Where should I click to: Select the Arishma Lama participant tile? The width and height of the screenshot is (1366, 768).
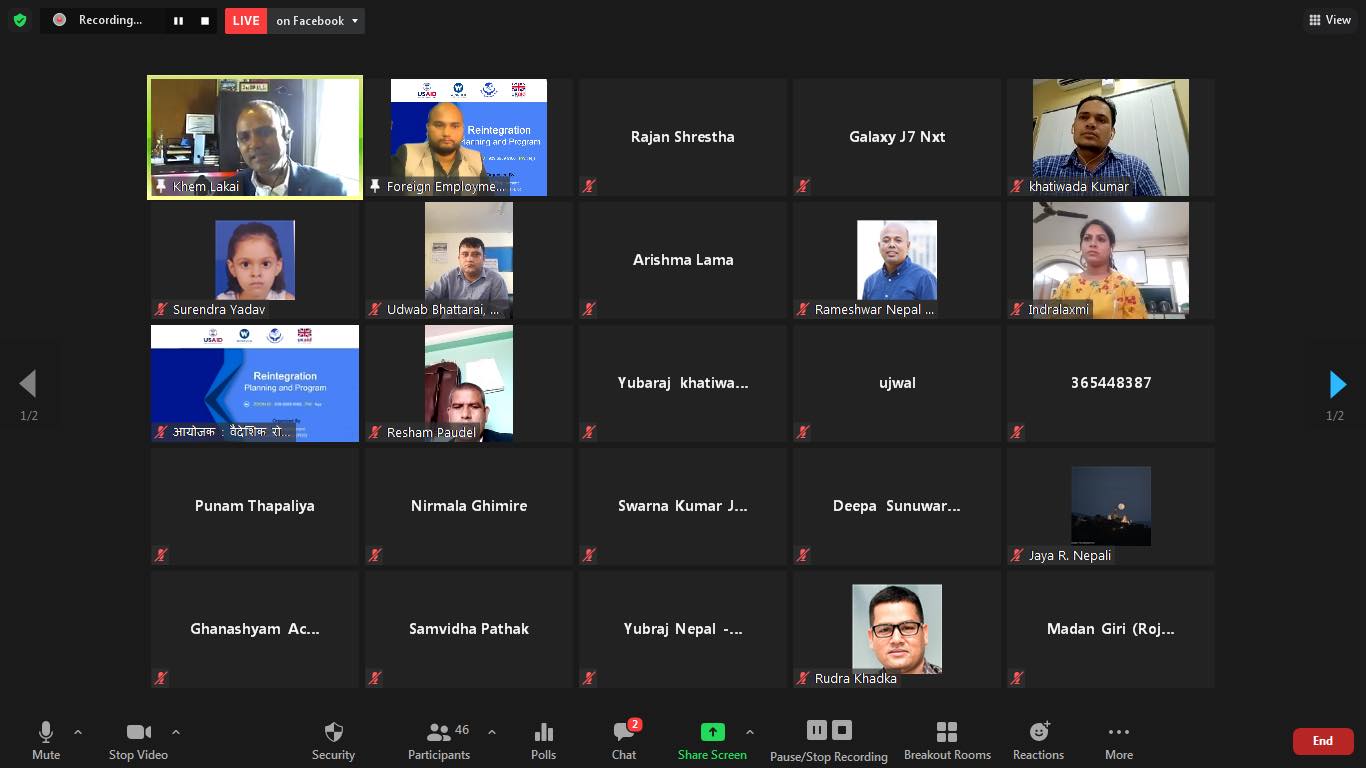coord(683,260)
